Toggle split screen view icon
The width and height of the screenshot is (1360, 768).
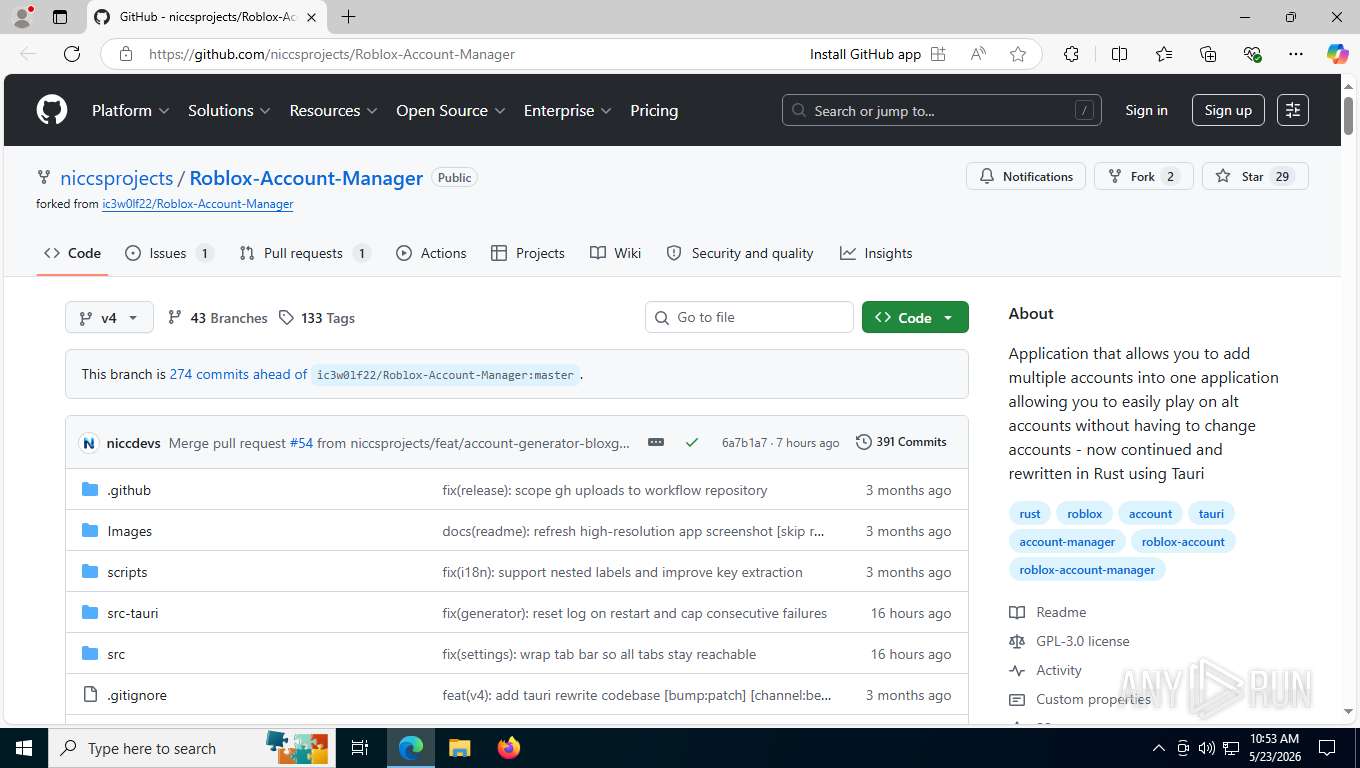click(1119, 54)
